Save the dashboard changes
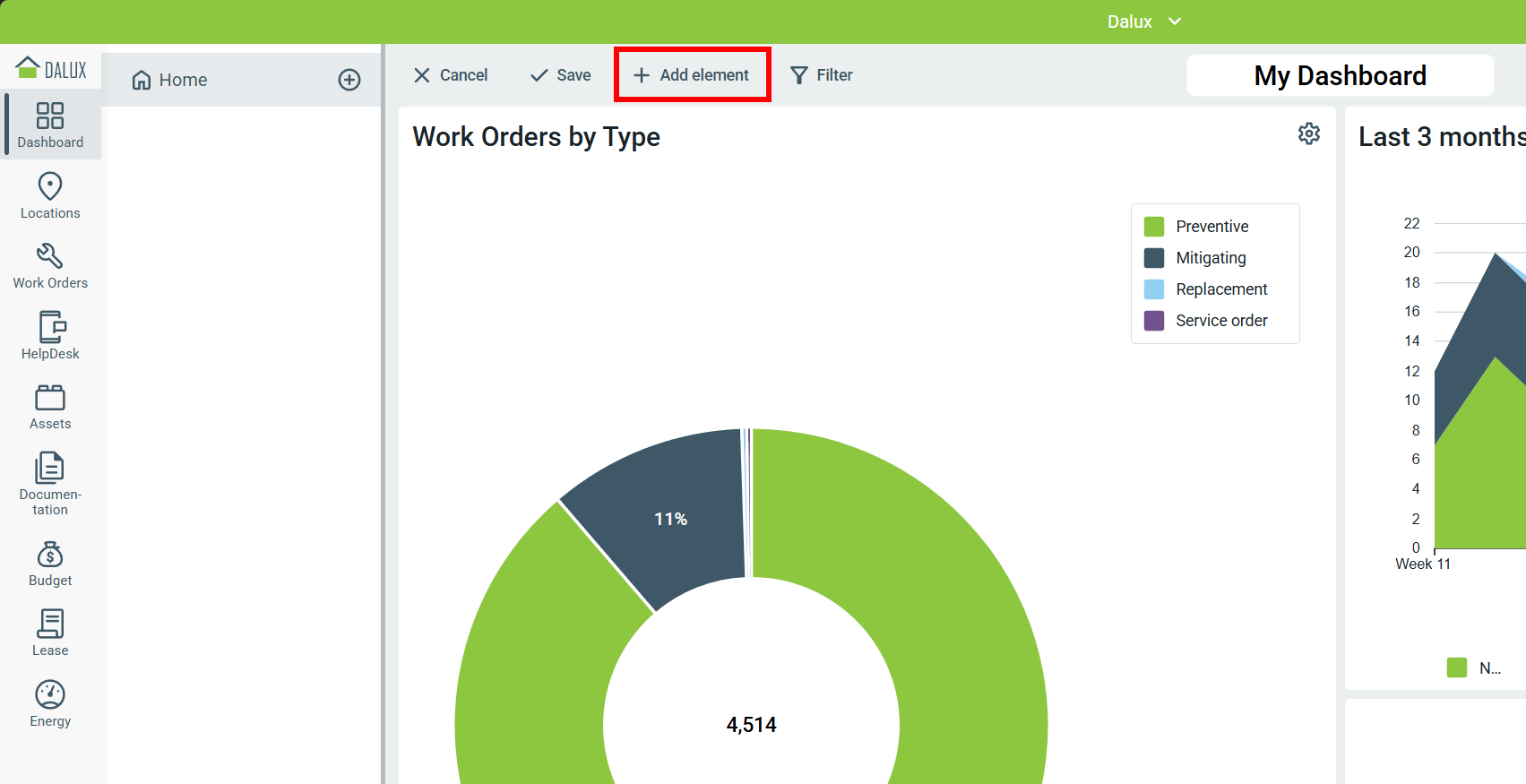Image resolution: width=1526 pixels, height=784 pixels. click(561, 75)
